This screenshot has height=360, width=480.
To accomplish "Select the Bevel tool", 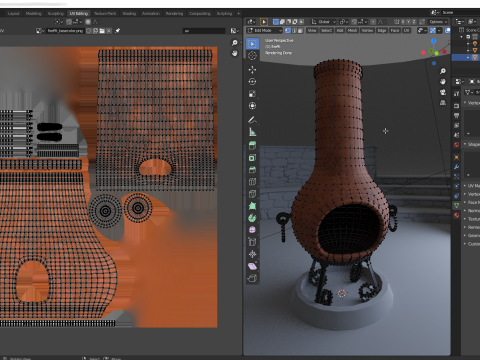I will point(252,170).
